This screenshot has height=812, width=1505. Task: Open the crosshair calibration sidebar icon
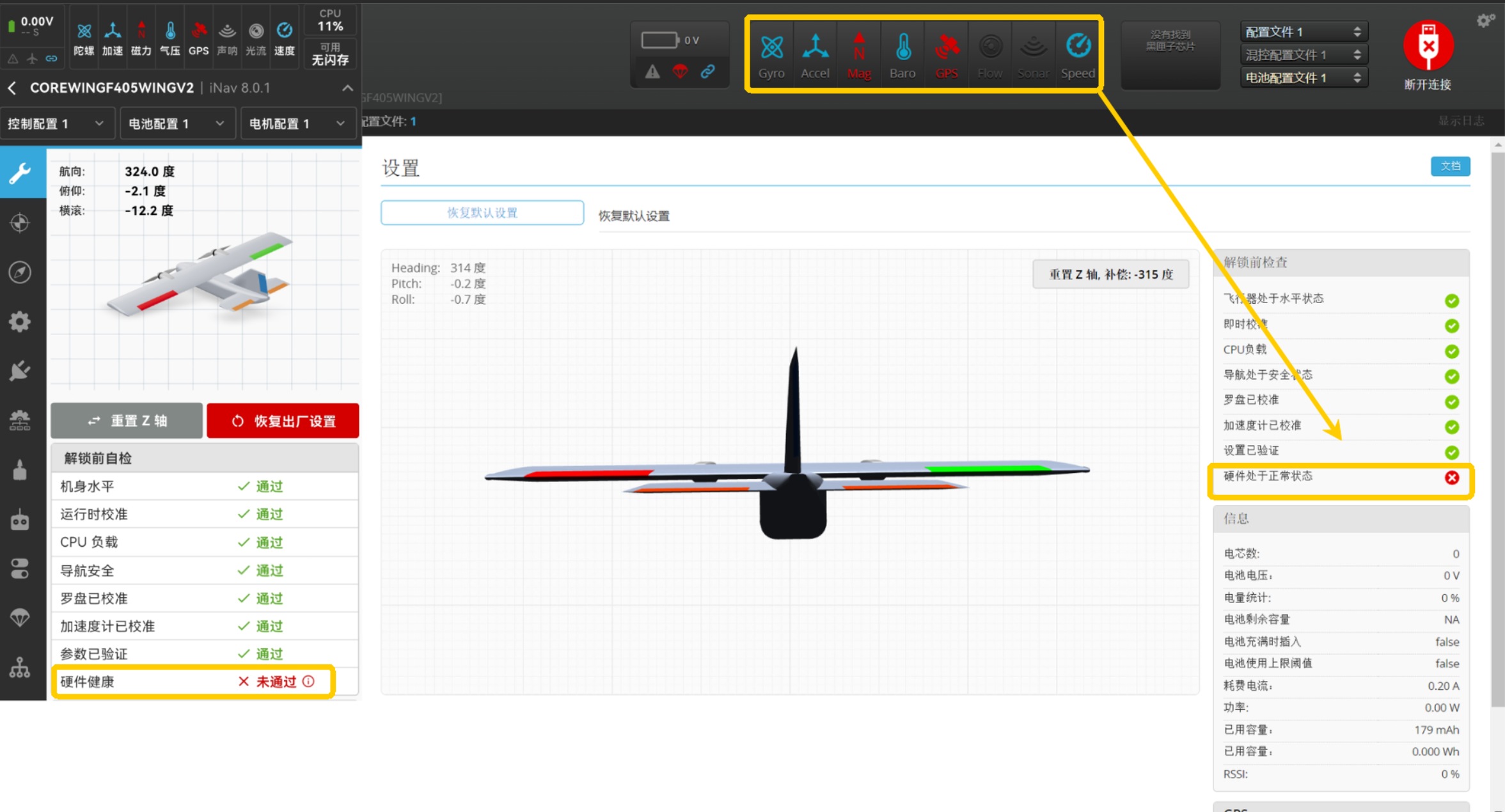[20, 223]
